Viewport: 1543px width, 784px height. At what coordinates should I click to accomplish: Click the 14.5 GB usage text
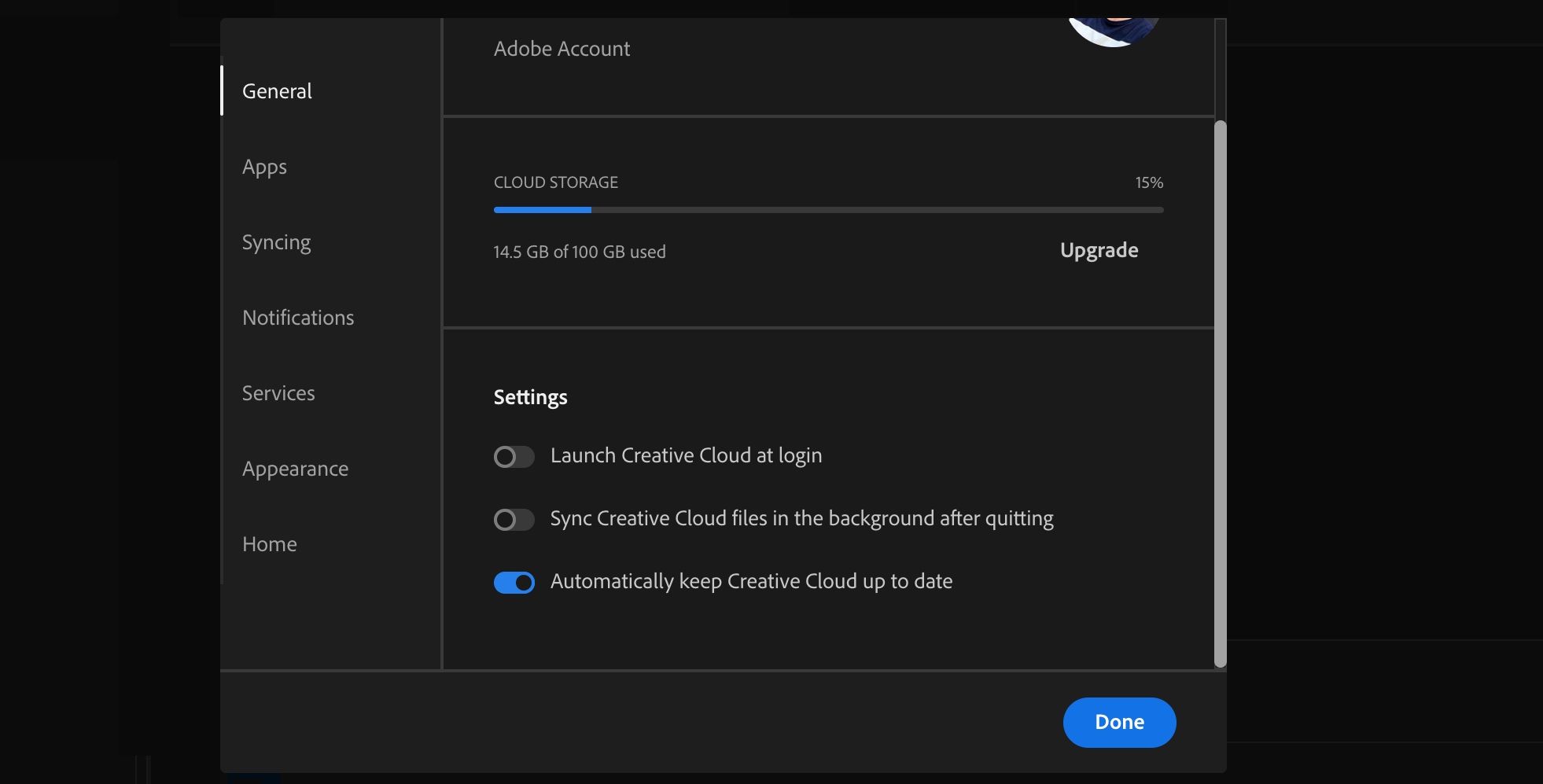coord(579,252)
